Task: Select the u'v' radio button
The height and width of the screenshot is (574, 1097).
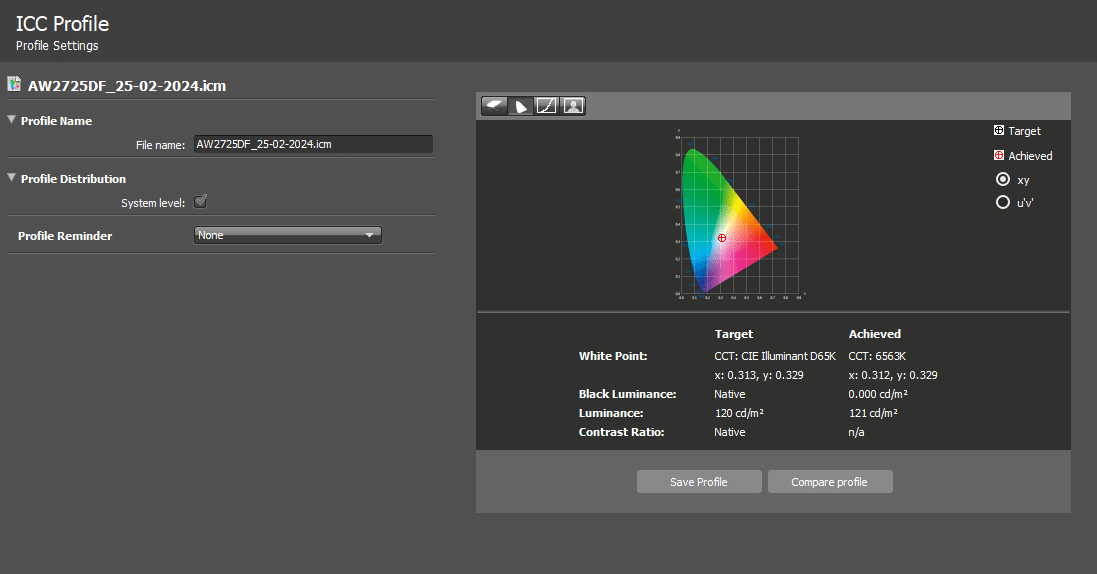Action: pyautogui.click(x=1003, y=202)
